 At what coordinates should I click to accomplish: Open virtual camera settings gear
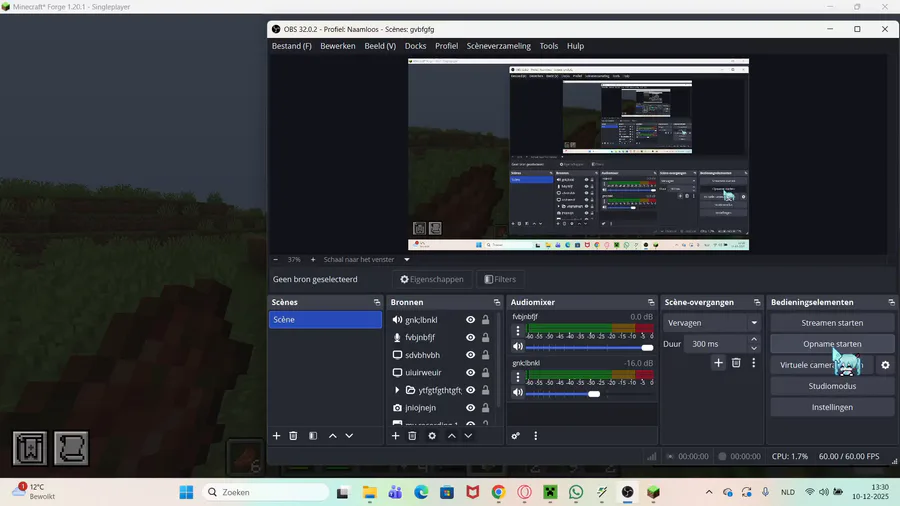pos(886,365)
